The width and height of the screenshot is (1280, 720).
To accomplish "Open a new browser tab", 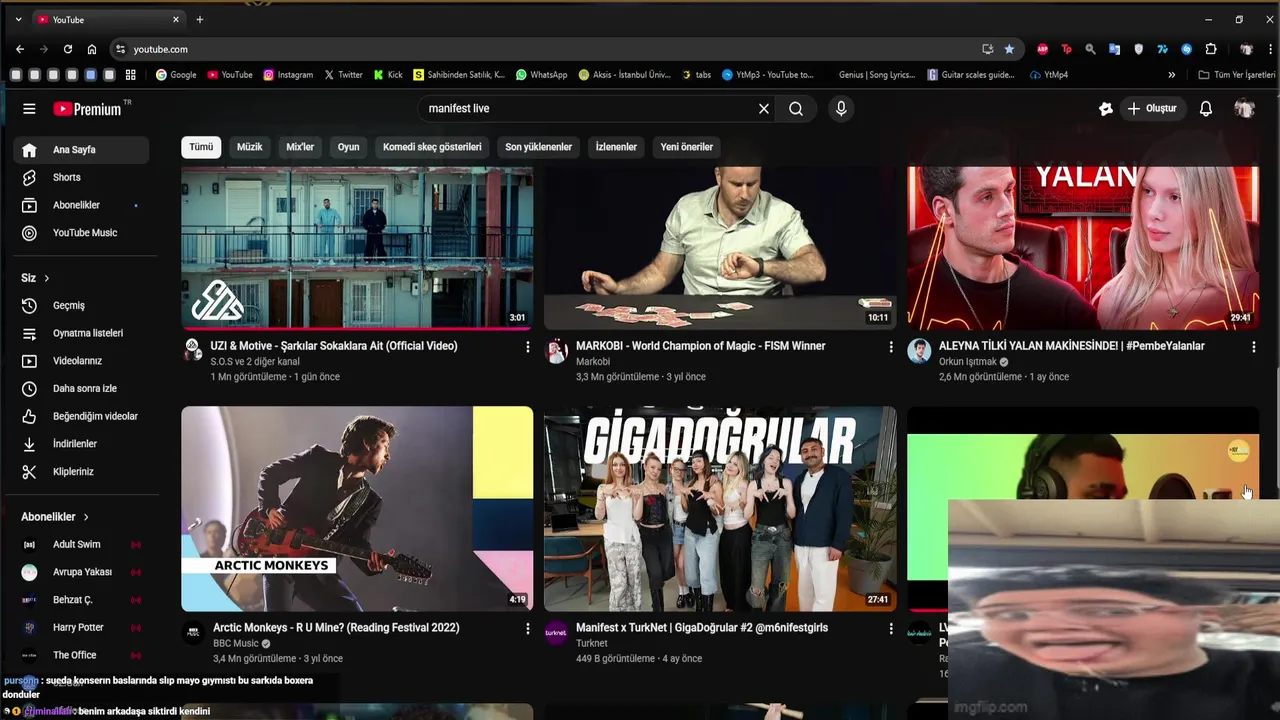I will [200, 19].
